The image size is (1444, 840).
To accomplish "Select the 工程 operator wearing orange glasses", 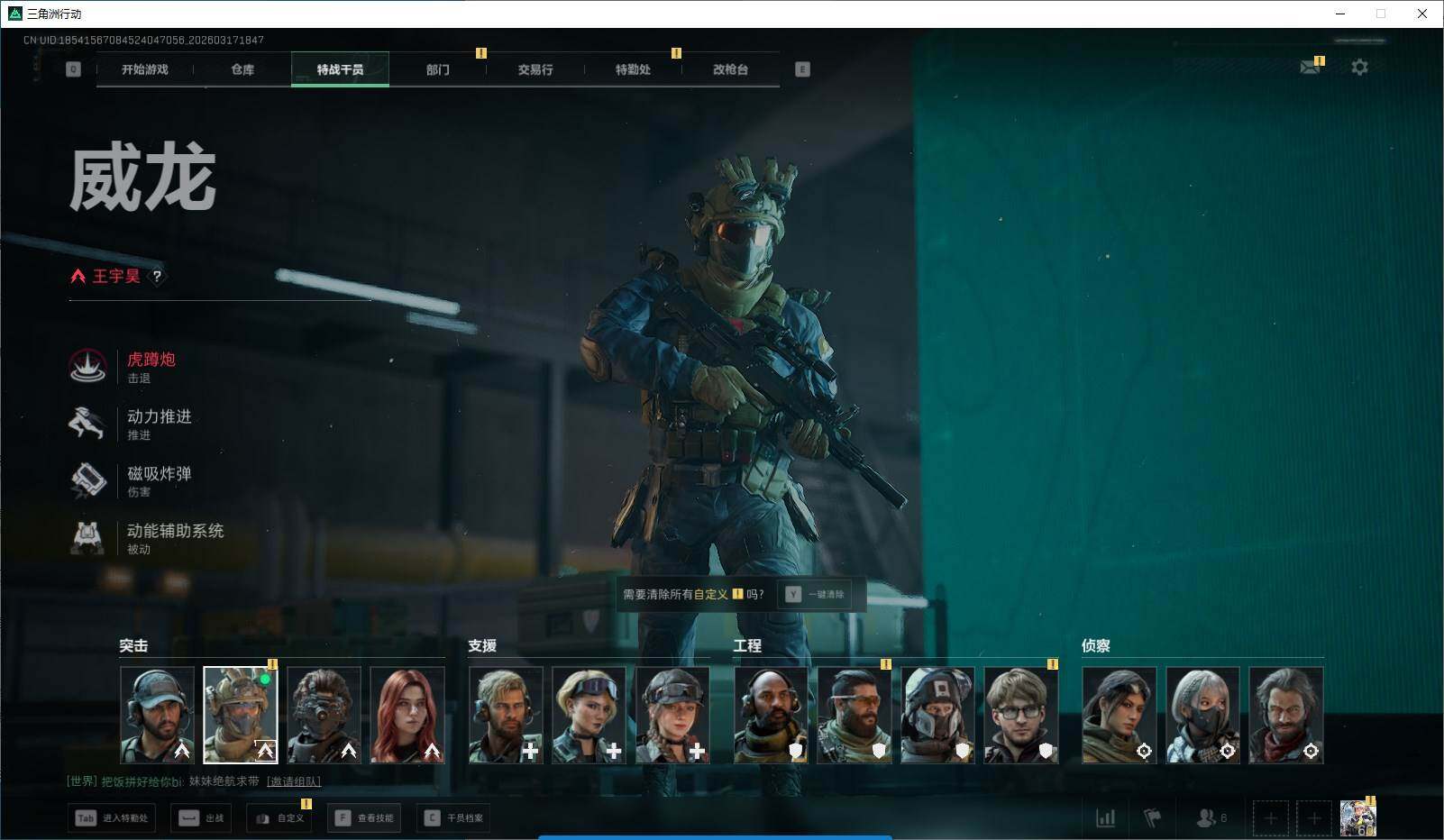I will point(855,716).
